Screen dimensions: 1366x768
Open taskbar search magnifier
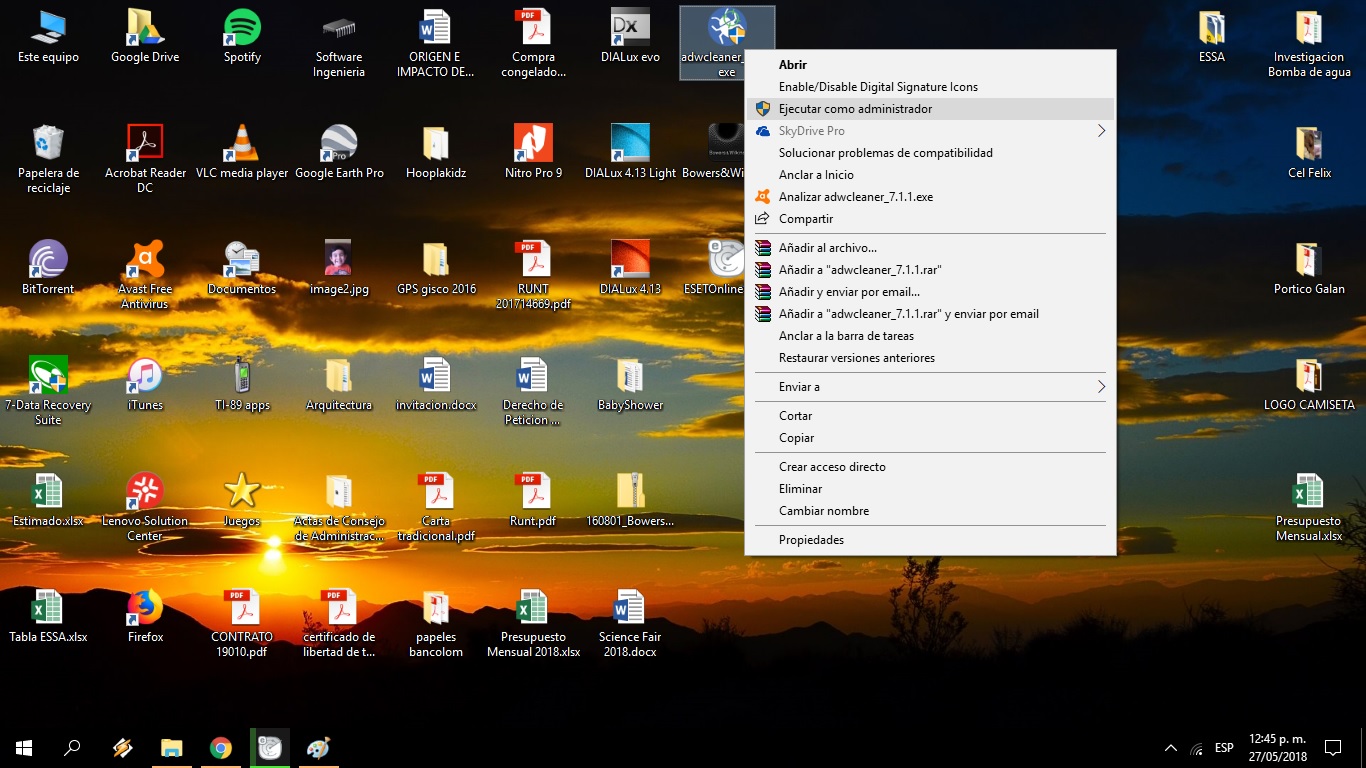pos(72,748)
